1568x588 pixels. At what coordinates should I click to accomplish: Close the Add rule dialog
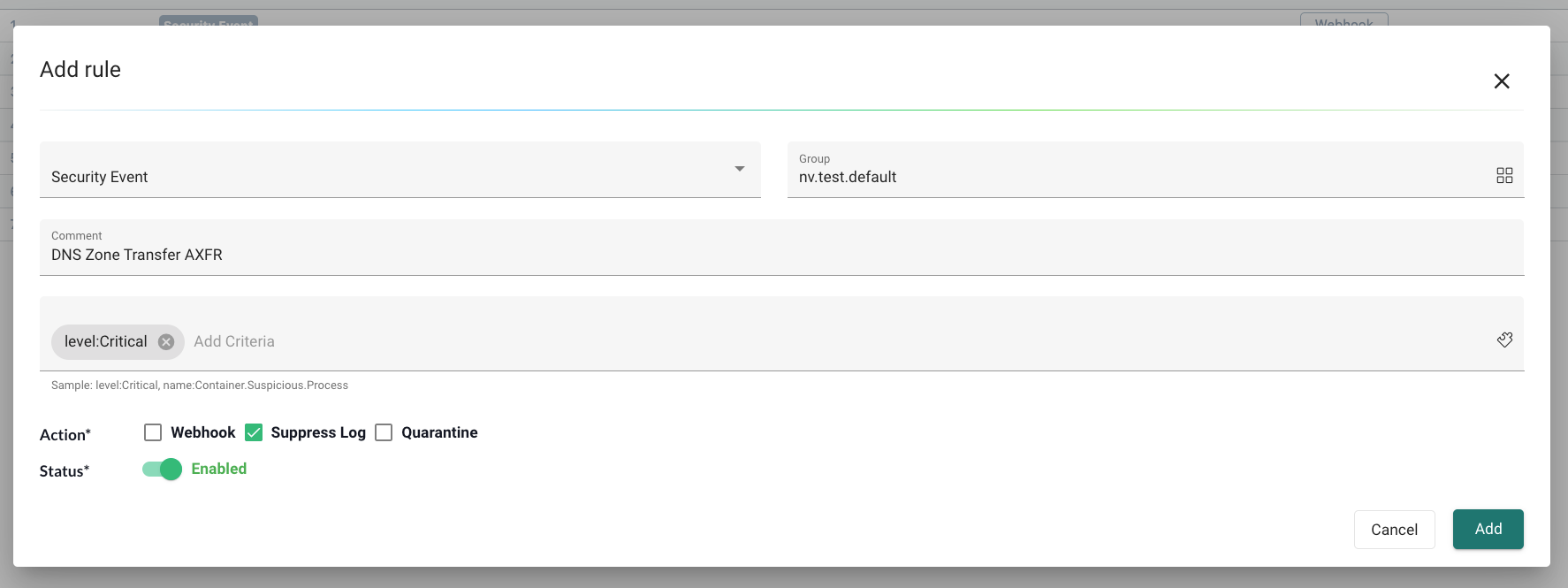pyautogui.click(x=1501, y=81)
